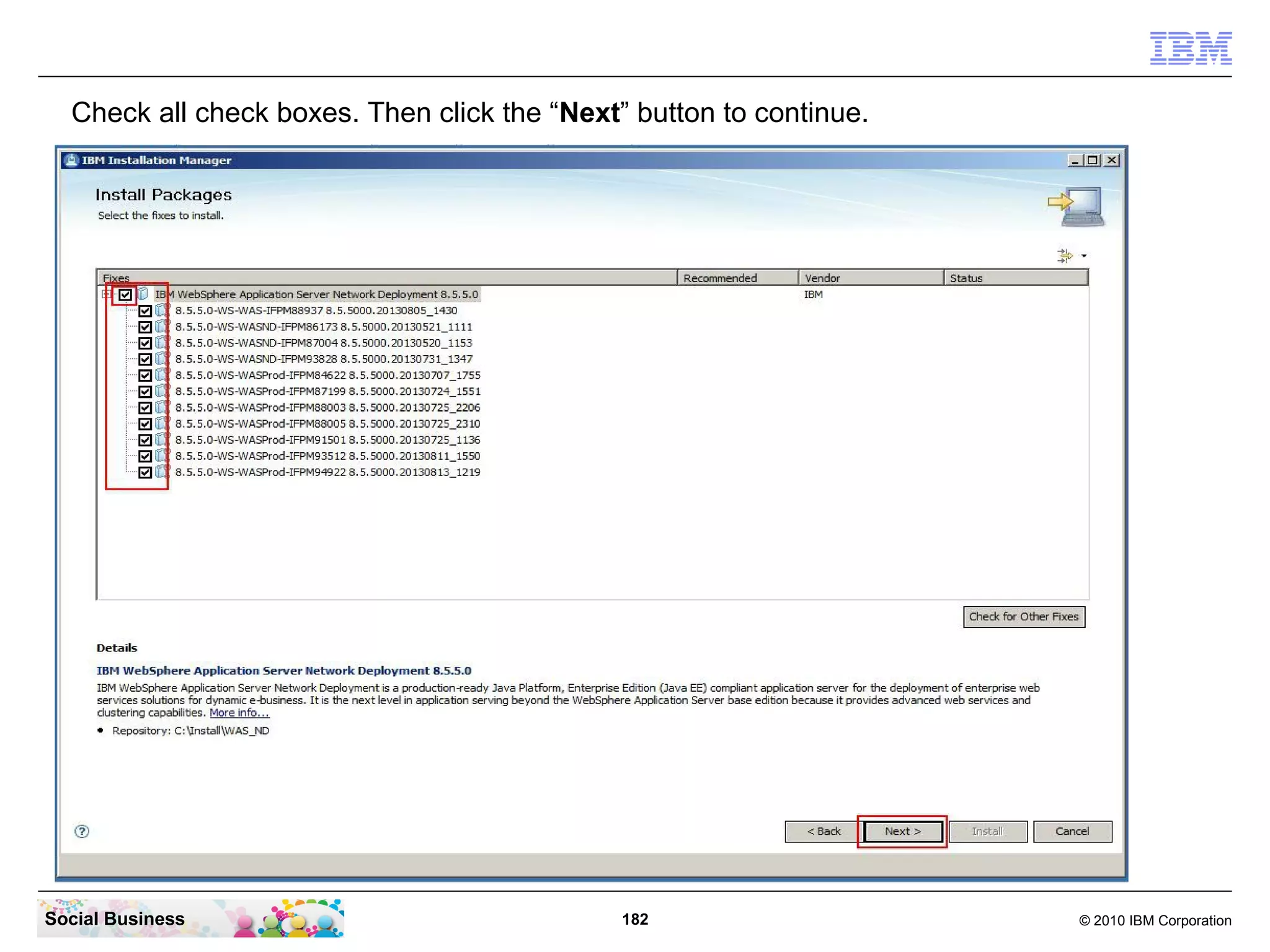
Task: Click the help question mark icon
Action: click(x=82, y=831)
